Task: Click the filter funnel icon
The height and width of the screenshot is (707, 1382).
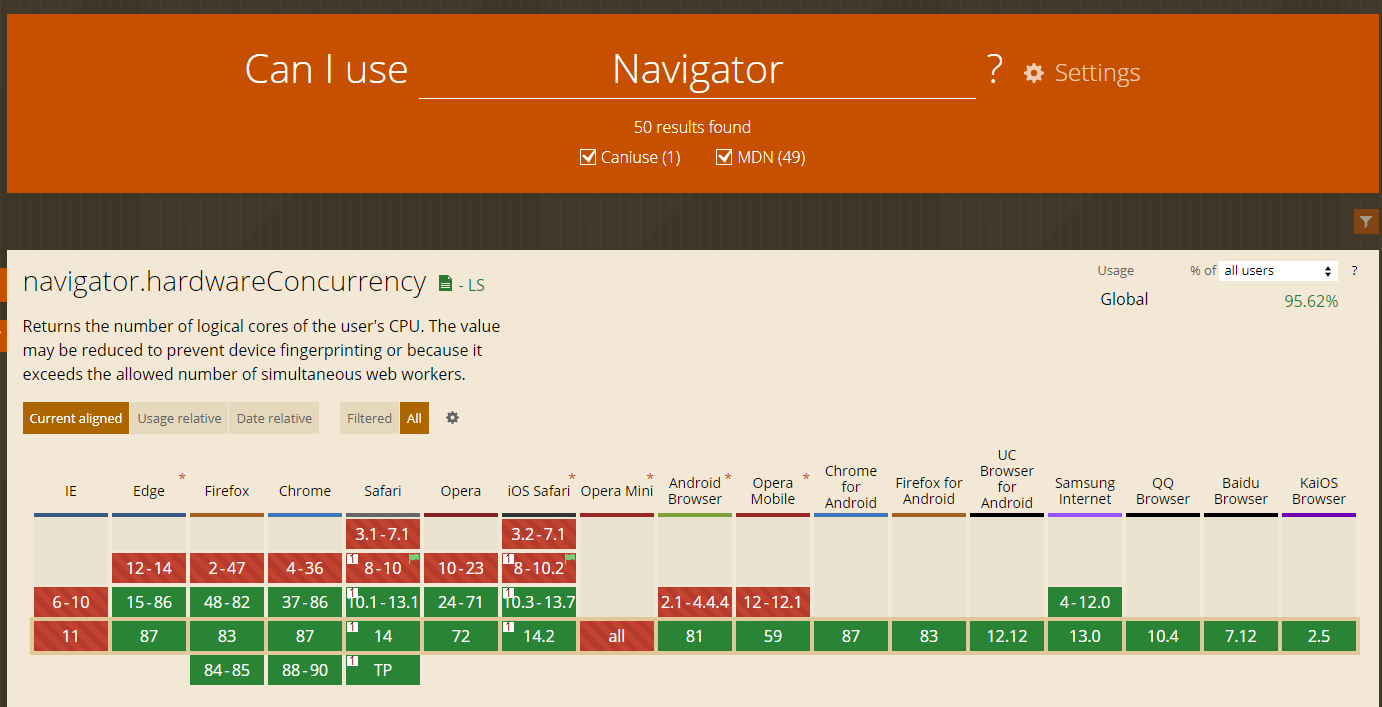Action: pos(1366,222)
